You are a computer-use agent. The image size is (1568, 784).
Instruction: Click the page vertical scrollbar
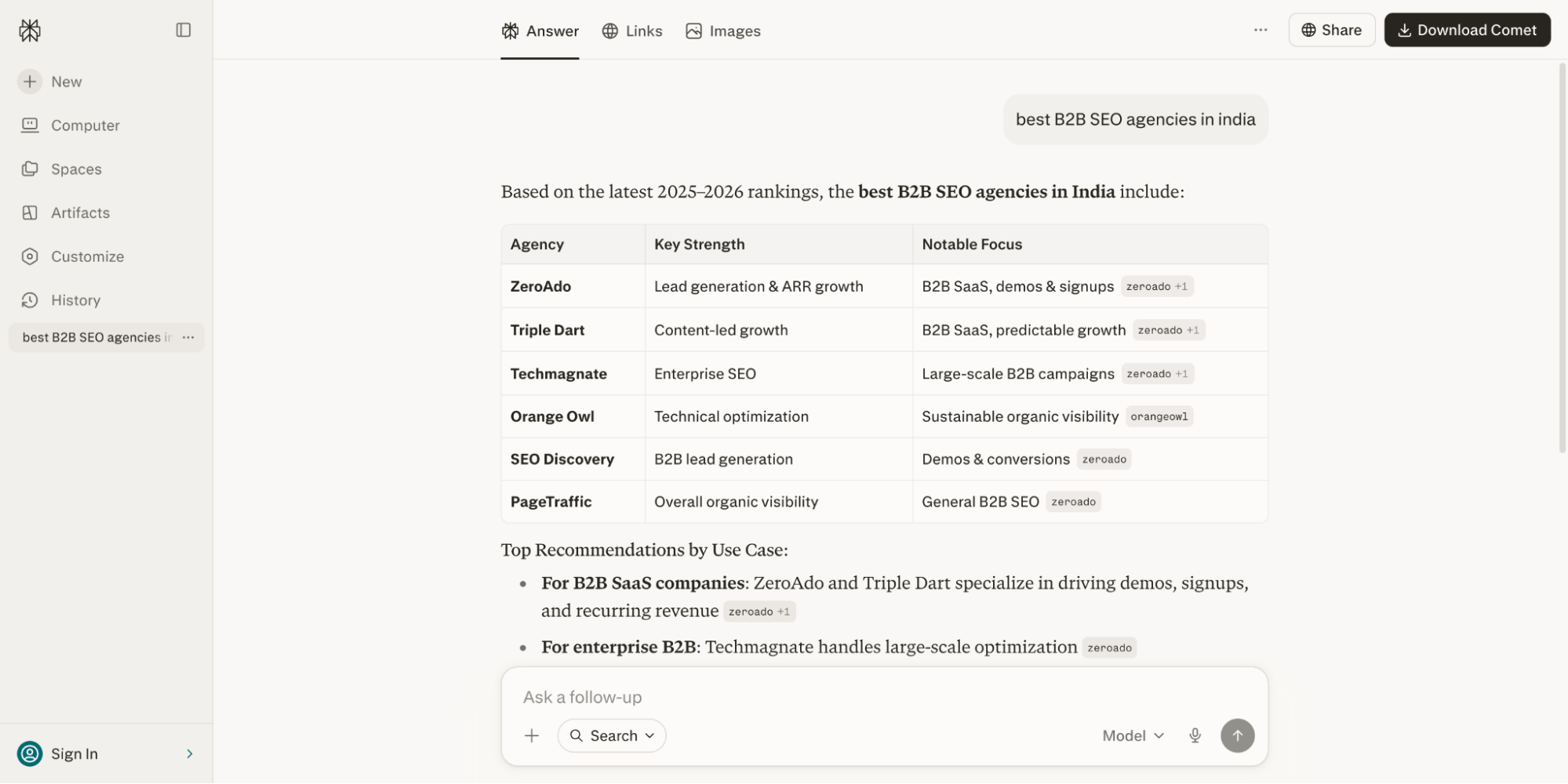(1562, 259)
